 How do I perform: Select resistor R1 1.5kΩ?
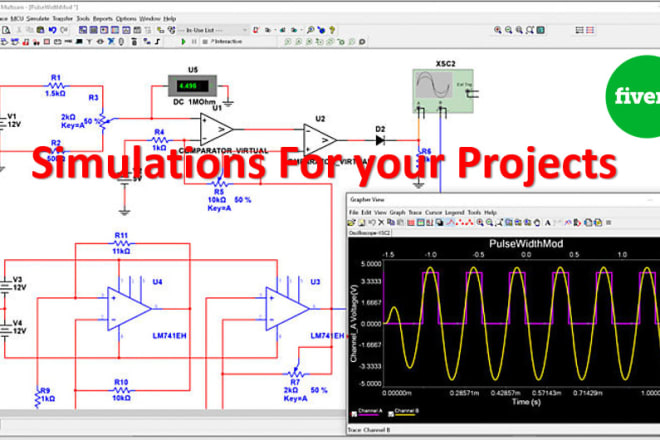tap(56, 86)
